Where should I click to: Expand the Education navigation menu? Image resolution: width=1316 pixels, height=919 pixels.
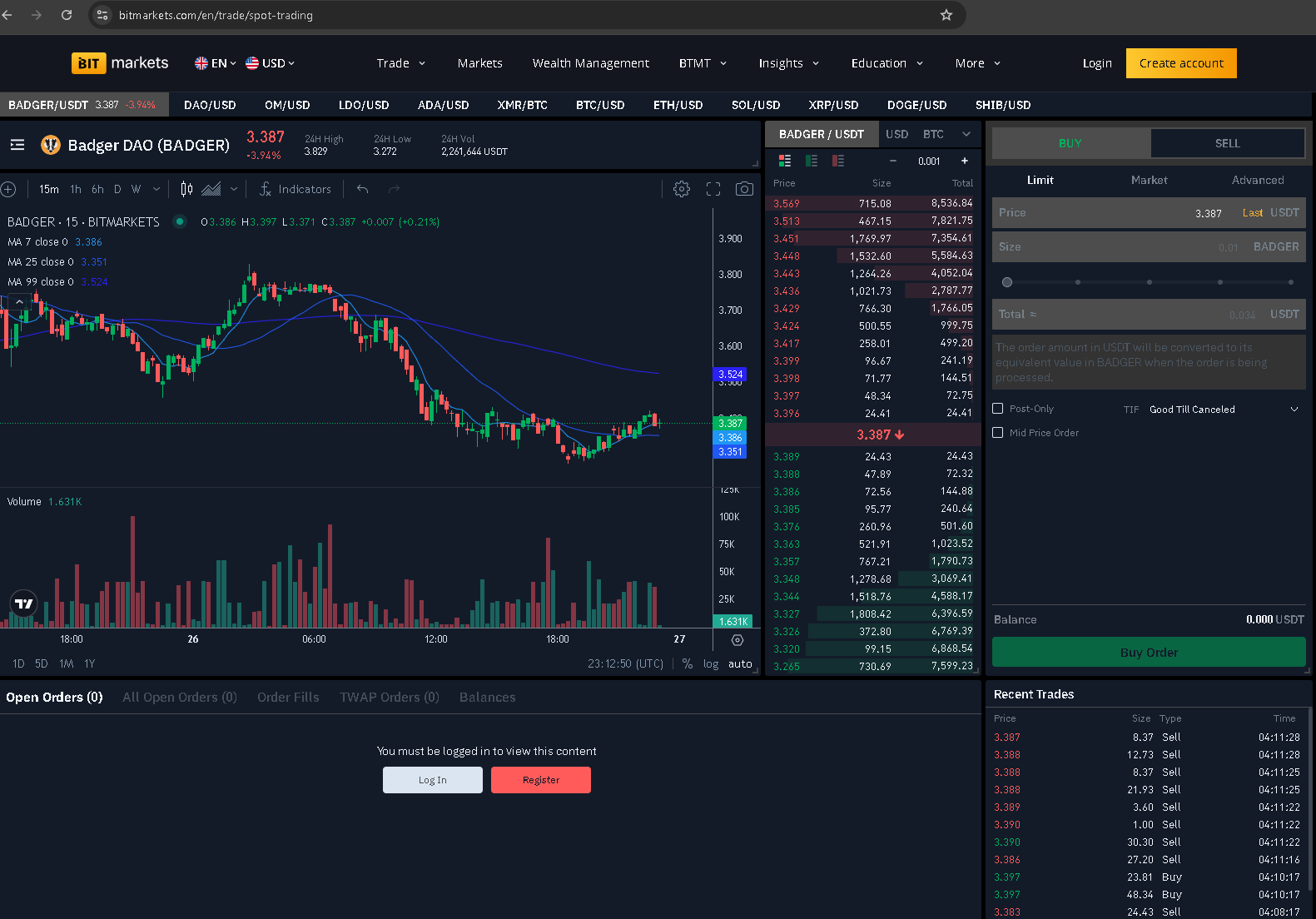point(887,63)
